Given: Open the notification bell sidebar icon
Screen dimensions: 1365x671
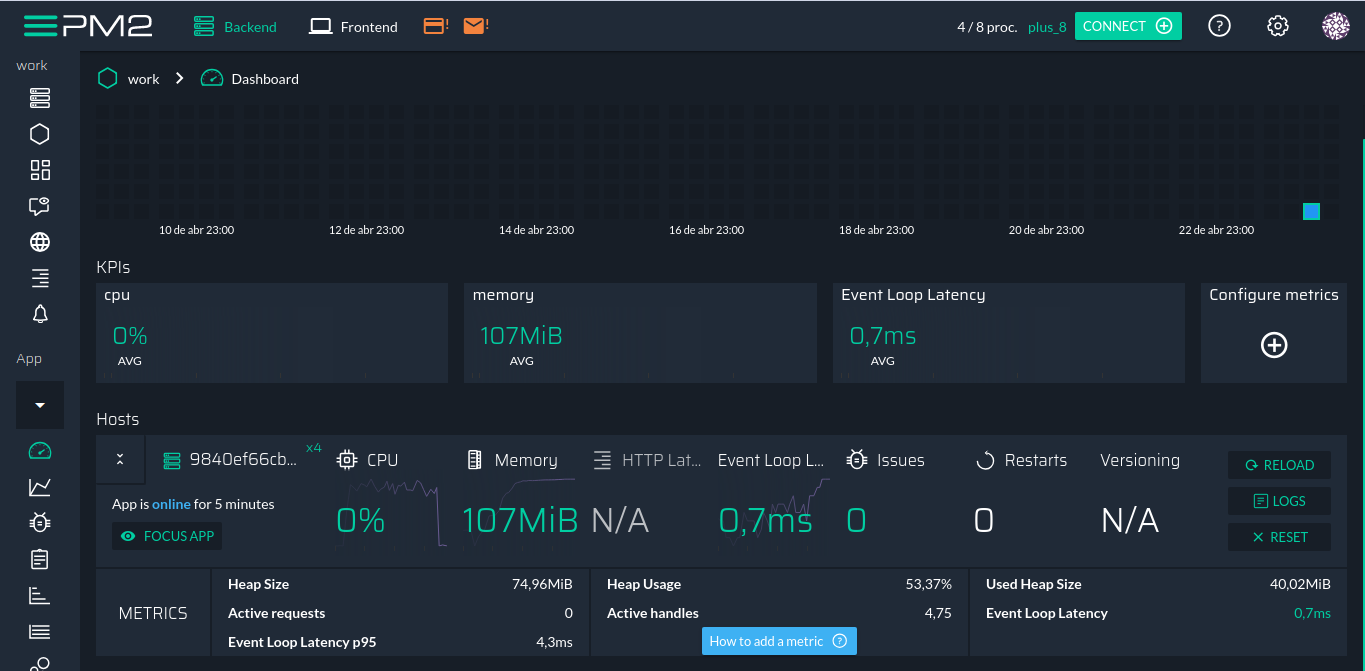Looking at the screenshot, I should 40,314.
